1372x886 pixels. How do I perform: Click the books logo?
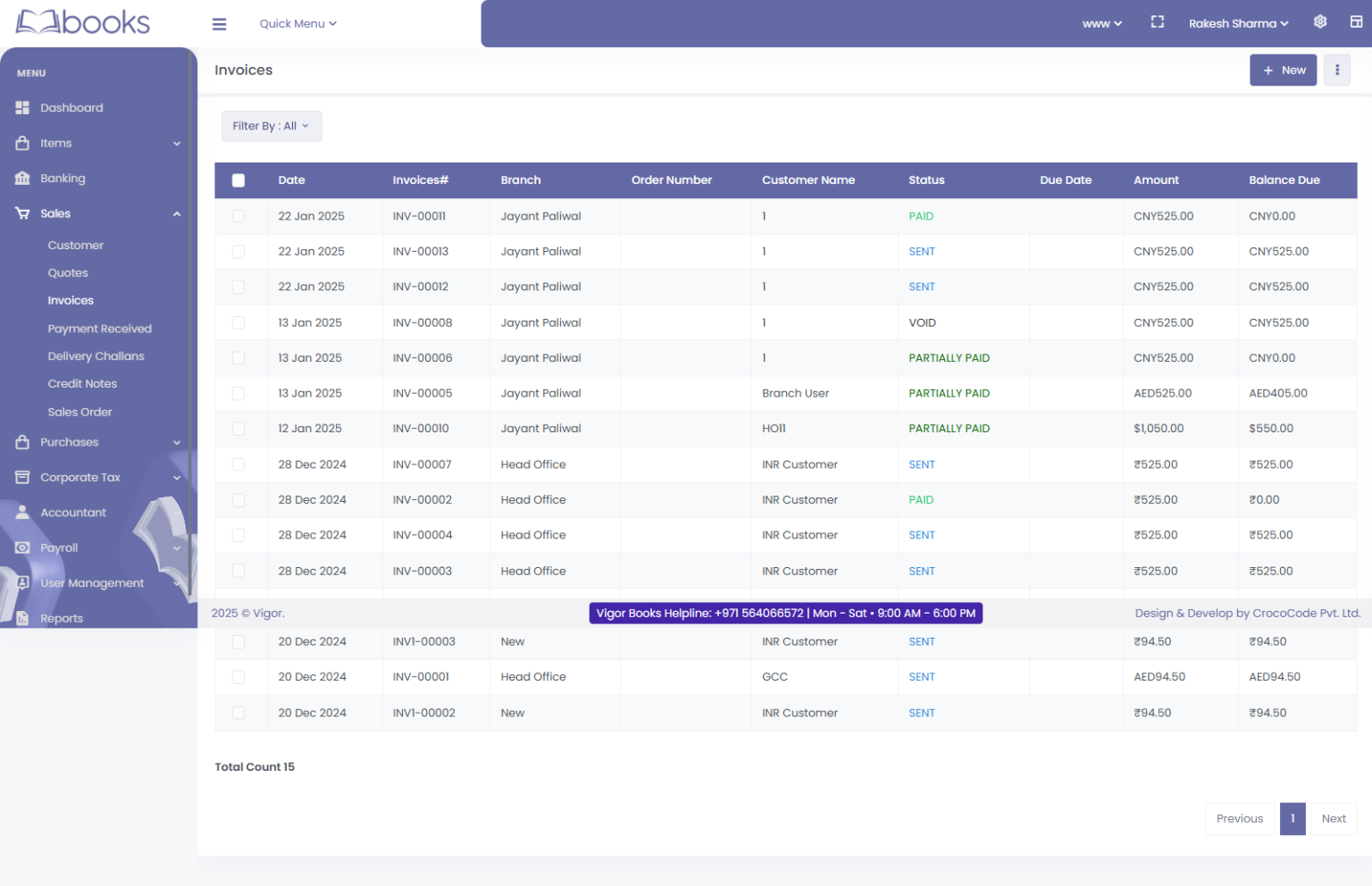coord(83,21)
